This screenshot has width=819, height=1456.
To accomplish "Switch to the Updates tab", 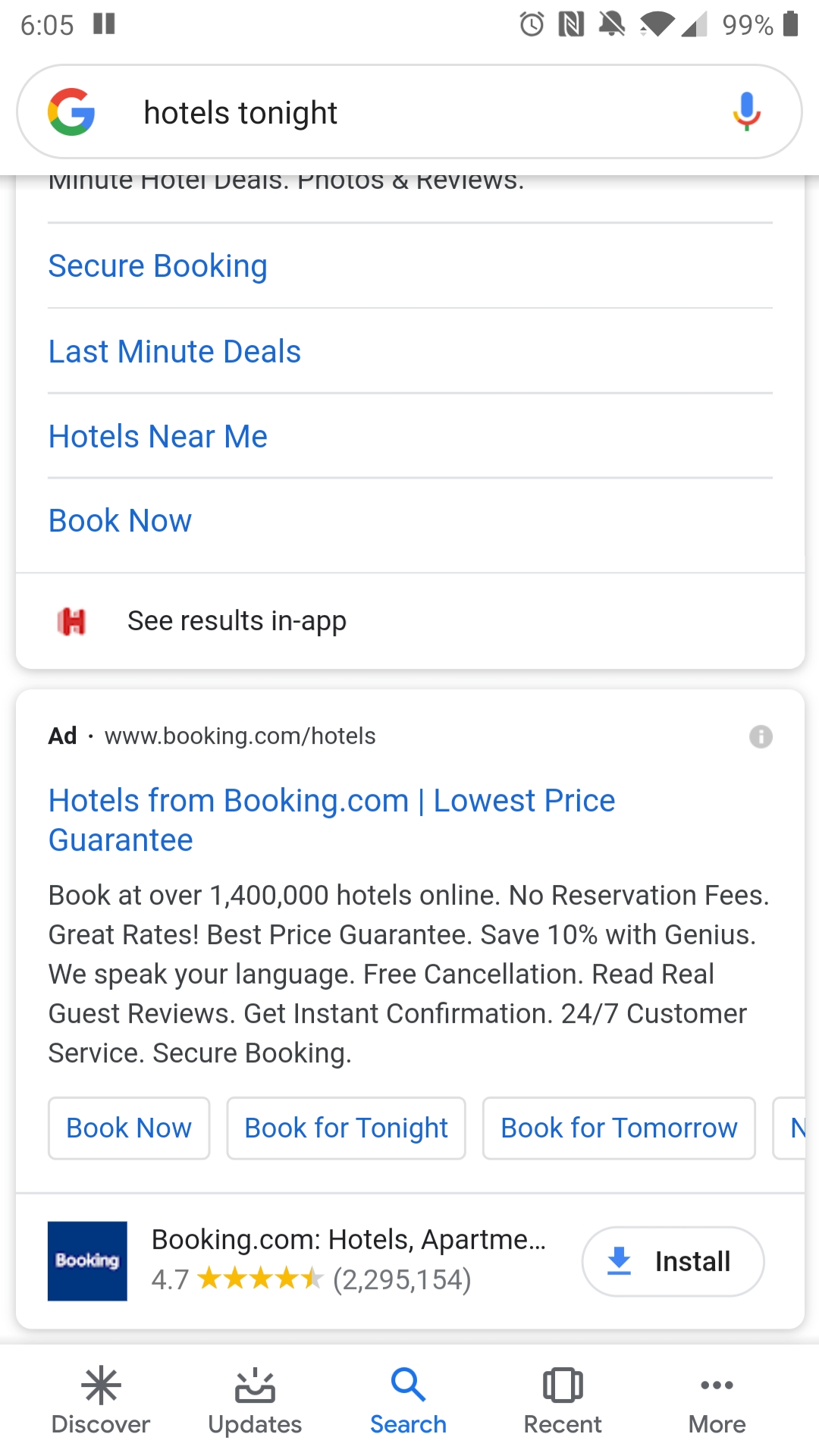I will [255, 1401].
